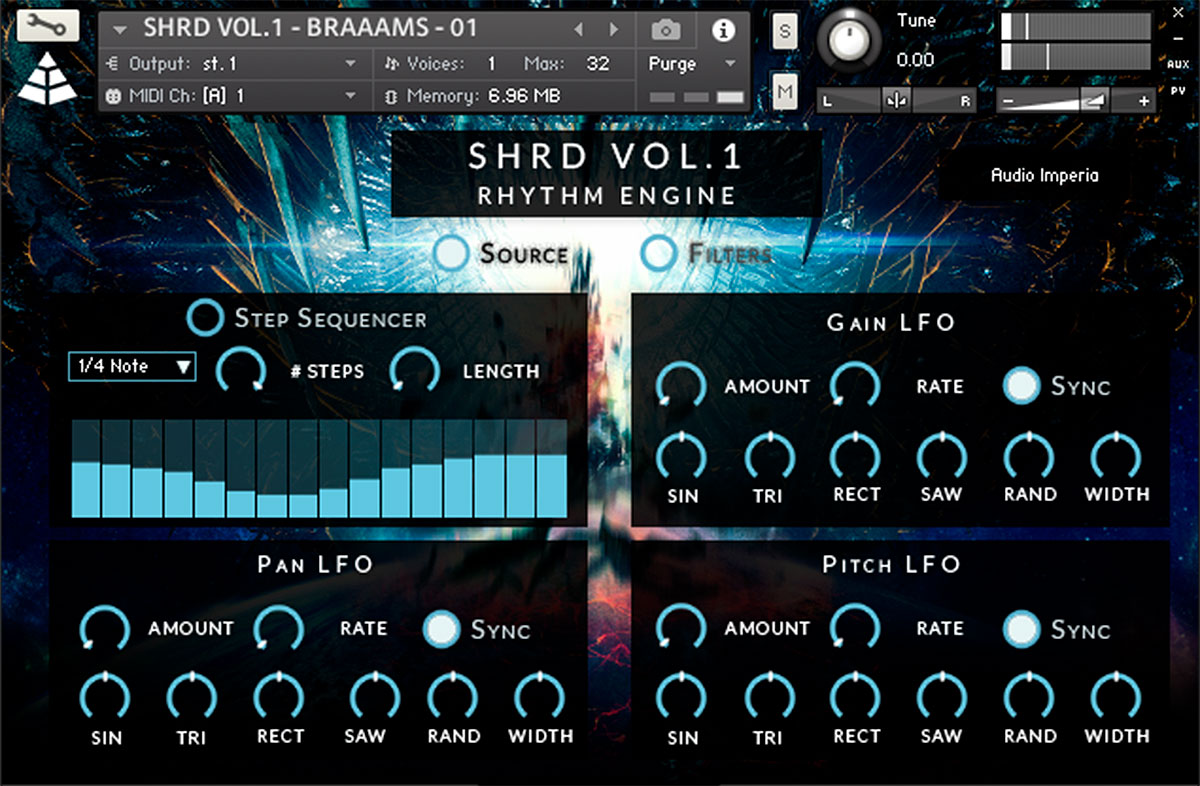1200x786 pixels.
Task: Click the Pan LFO SAW knob
Action: coord(374,698)
